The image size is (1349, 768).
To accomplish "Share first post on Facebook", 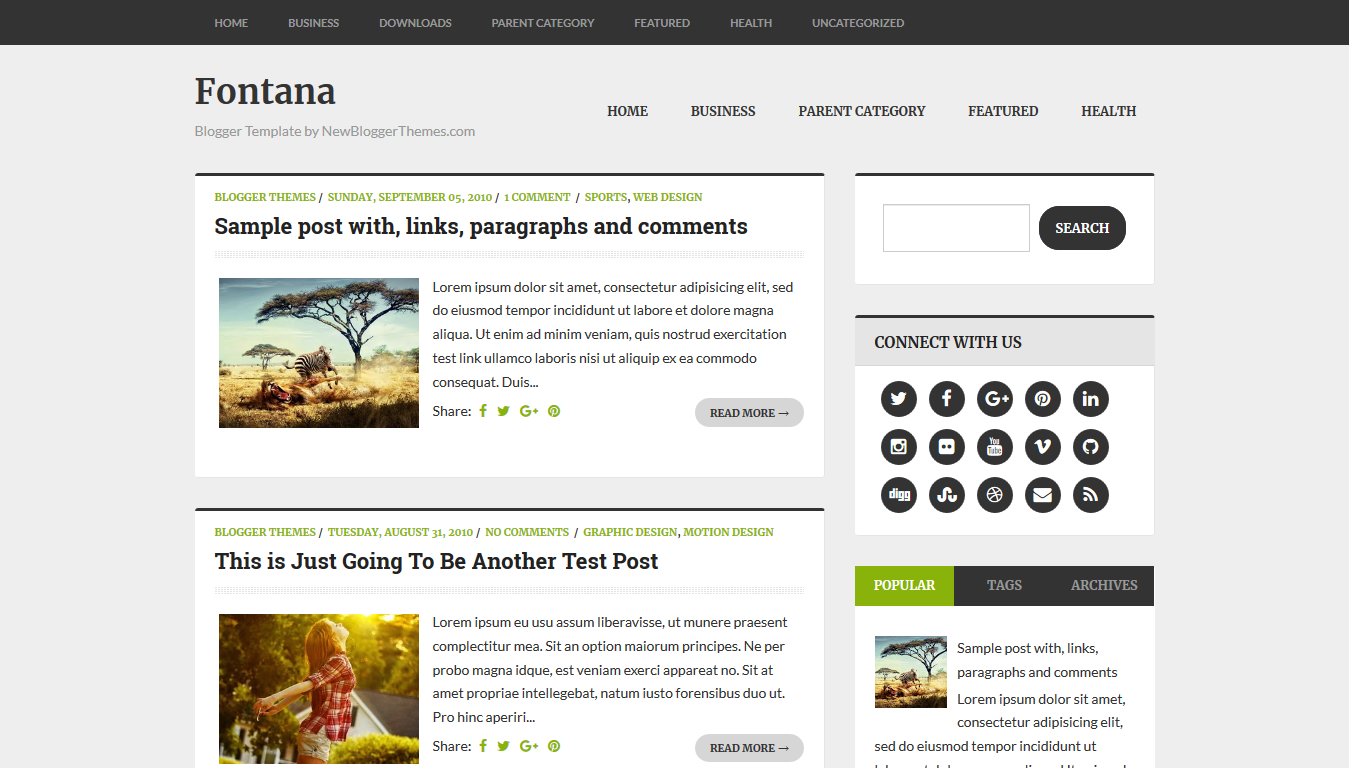I will tap(483, 411).
